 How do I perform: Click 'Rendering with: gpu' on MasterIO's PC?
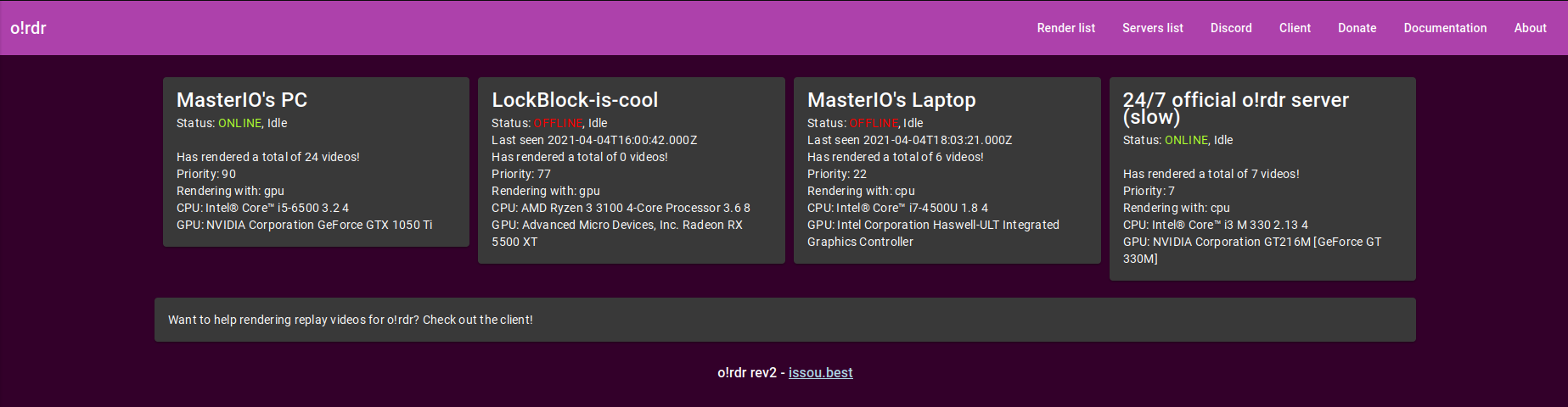(x=230, y=191)
